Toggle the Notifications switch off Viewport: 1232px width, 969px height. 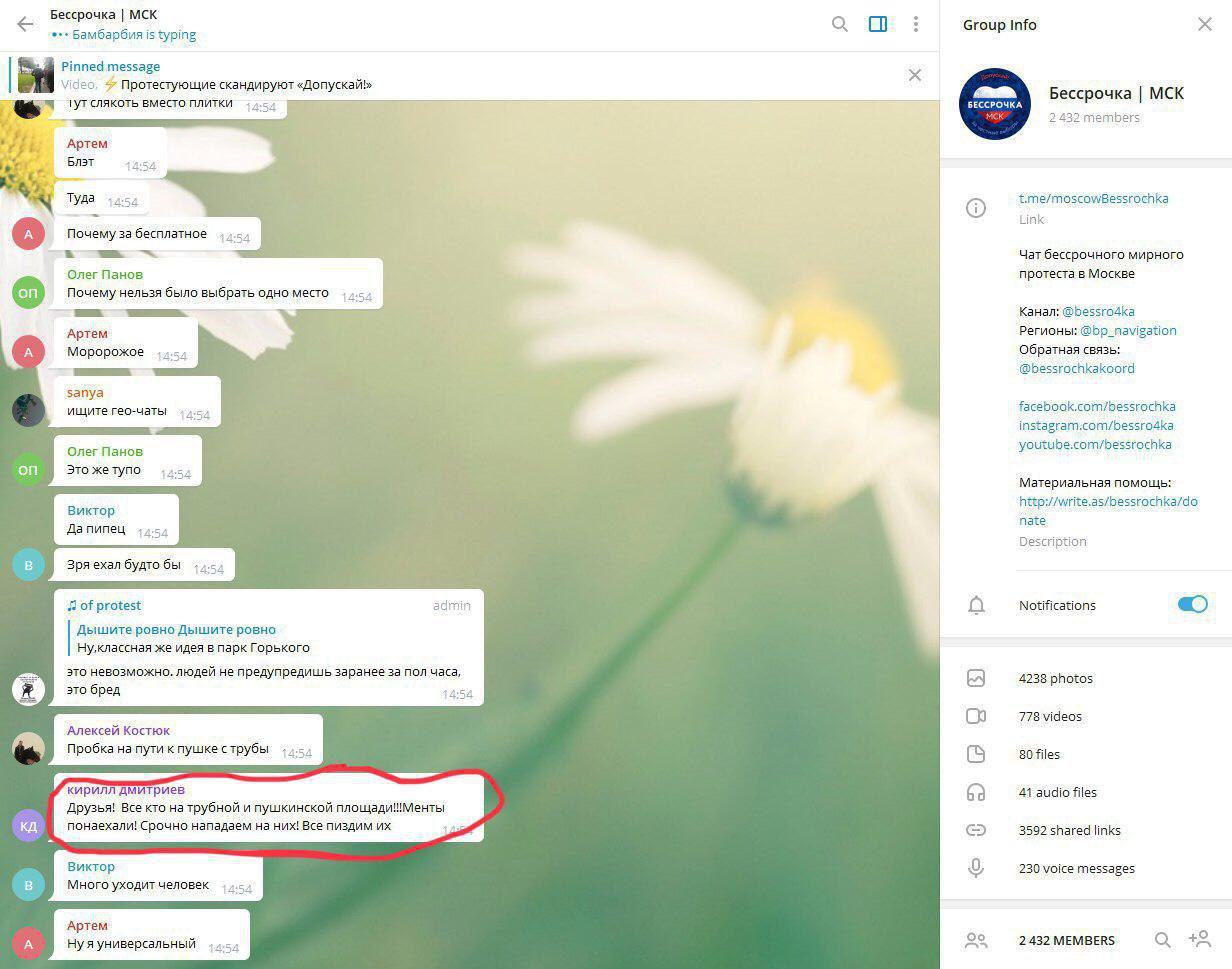(1192, 604)
